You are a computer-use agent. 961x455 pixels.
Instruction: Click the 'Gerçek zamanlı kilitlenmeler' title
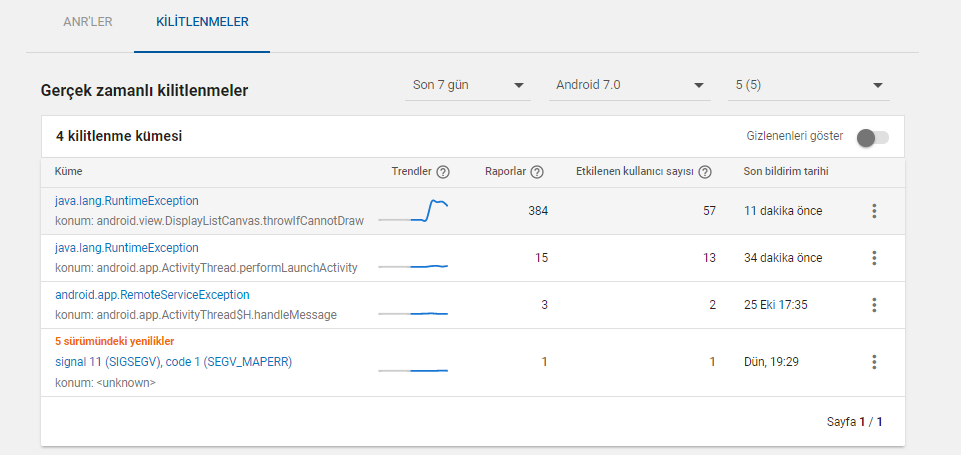point(145,91)
